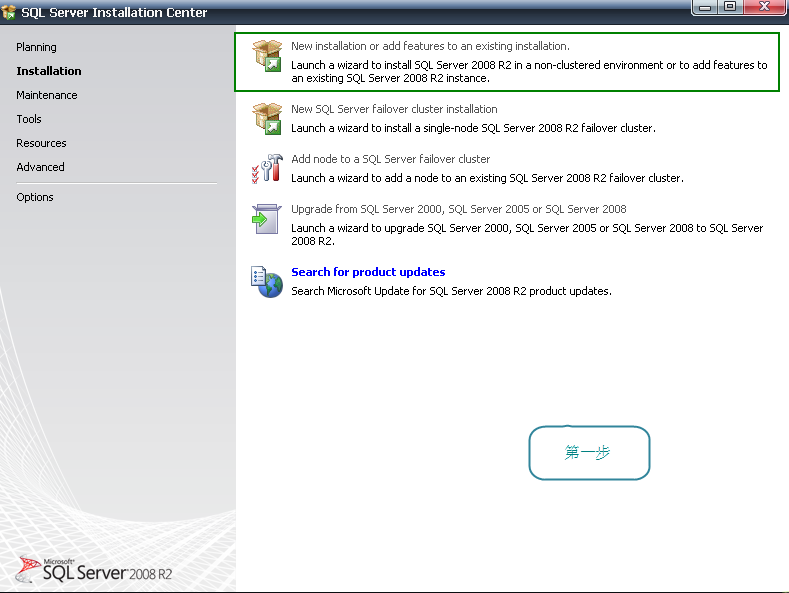
Task: Click Search for product updates link
Action: [368, 272]
